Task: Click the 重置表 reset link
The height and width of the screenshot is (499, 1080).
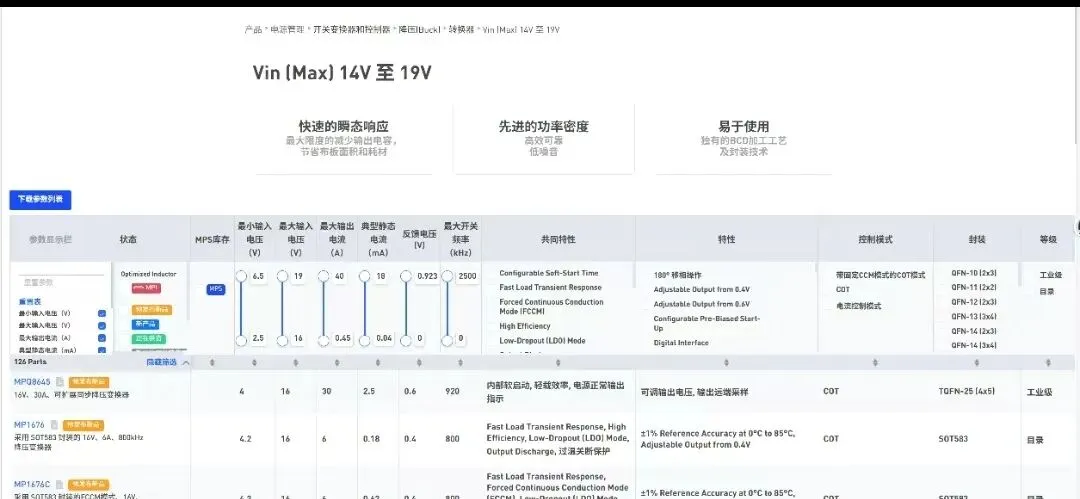Action: [30, 301]
